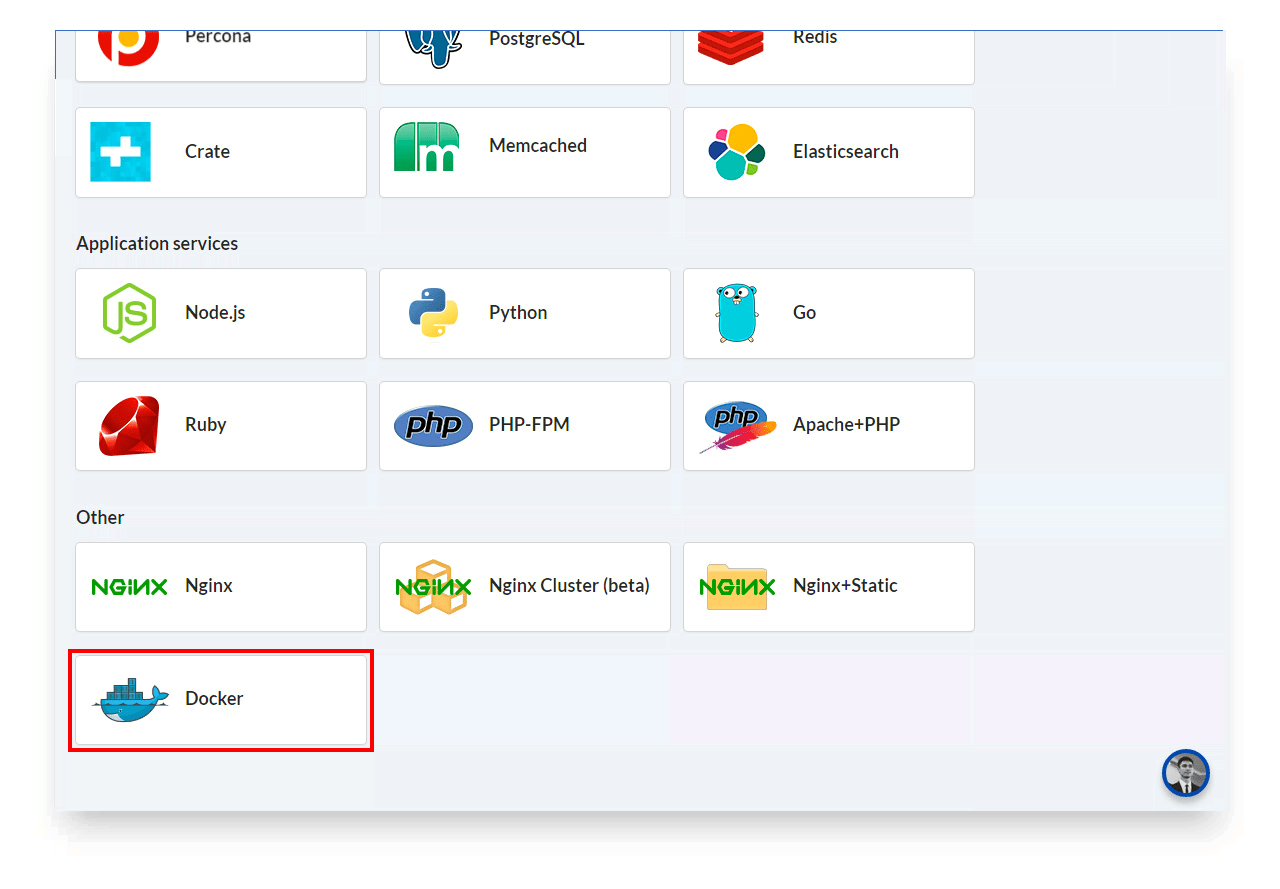
Task: Click the Node.js hexagon icon
Action: pos(130,313)
